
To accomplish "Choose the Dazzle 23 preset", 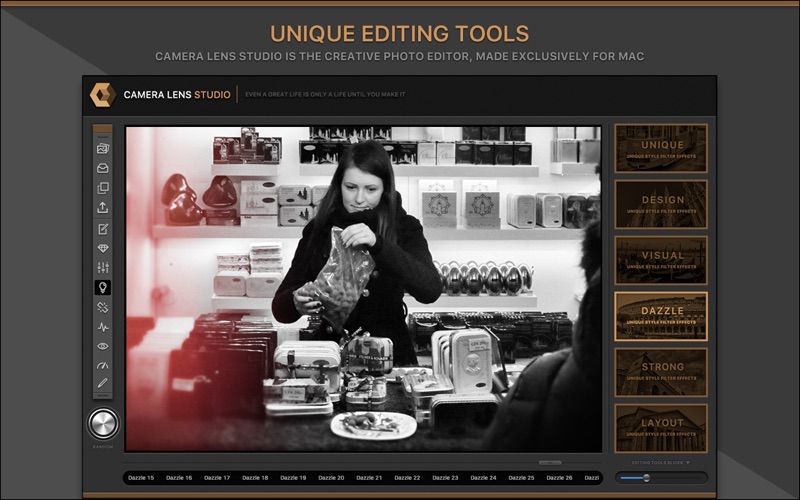I will coord(445,478).
